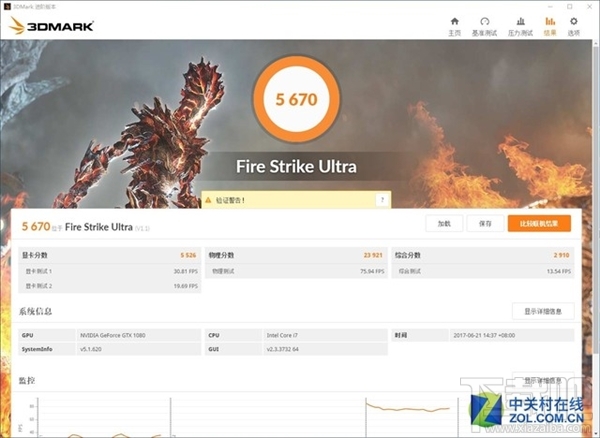Click the 显卡分数 score 5 526

coord(188,255)
